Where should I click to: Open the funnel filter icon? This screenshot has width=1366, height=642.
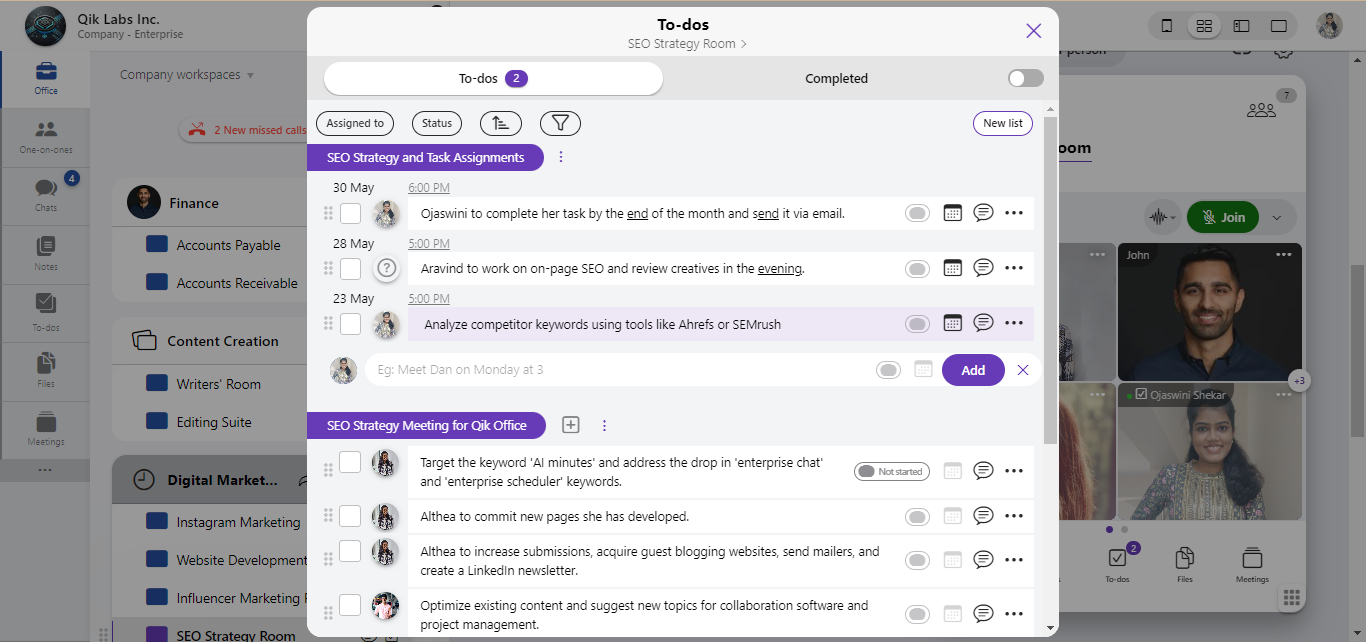pos(560,123)
